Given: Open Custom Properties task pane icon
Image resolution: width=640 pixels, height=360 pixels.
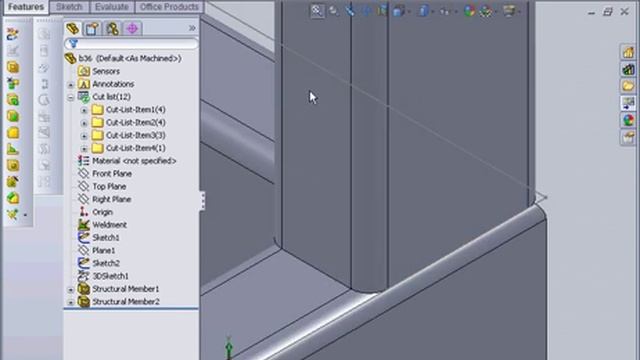Looking at the screenshot, I should click(x=628, y=137).
